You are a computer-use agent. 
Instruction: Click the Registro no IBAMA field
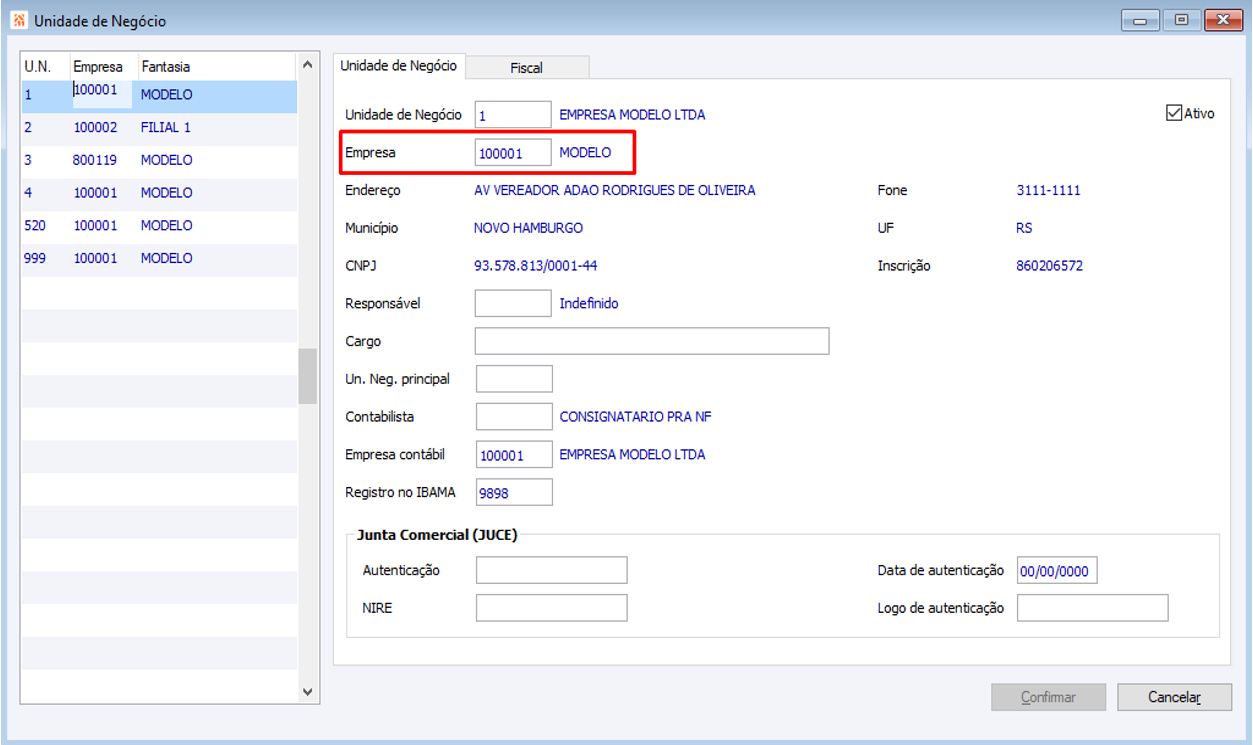click(514, 492)
